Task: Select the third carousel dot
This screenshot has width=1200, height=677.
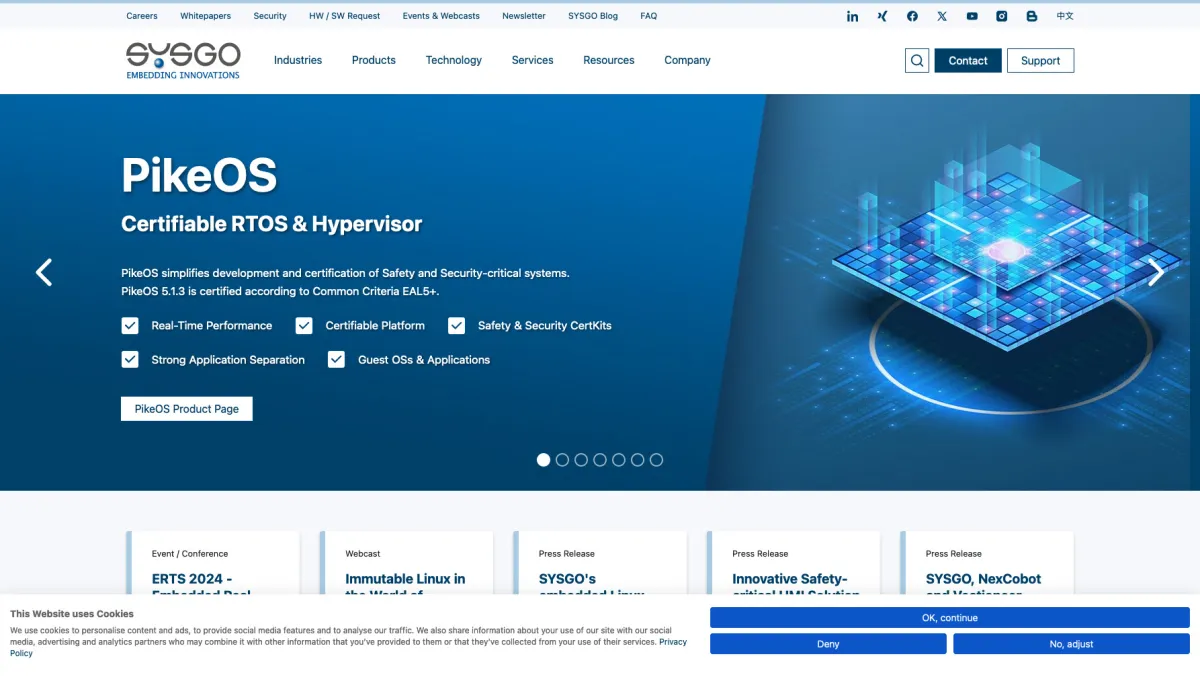Action: coord(581,460)
